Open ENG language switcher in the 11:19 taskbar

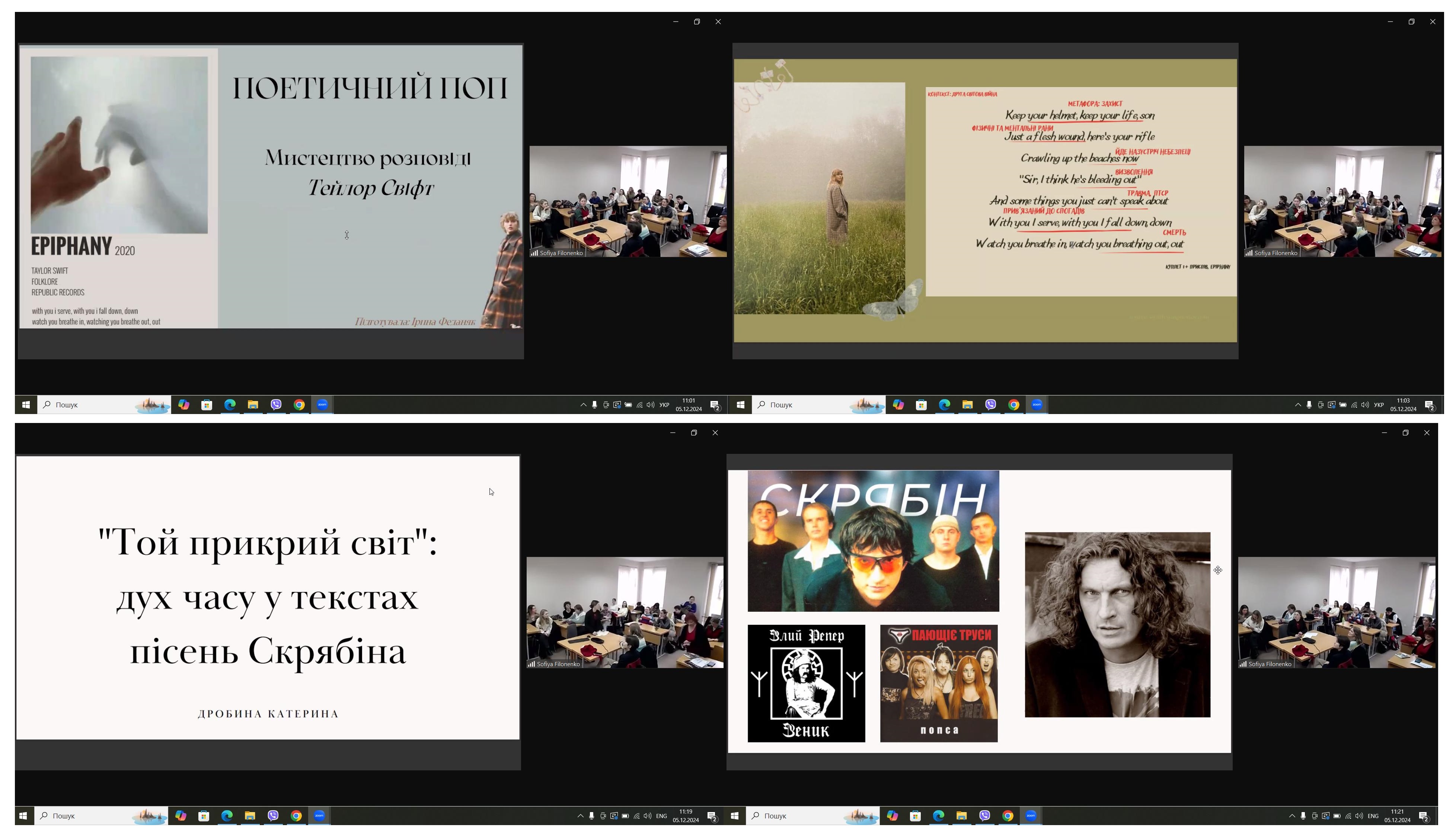(x=661, y=816)
